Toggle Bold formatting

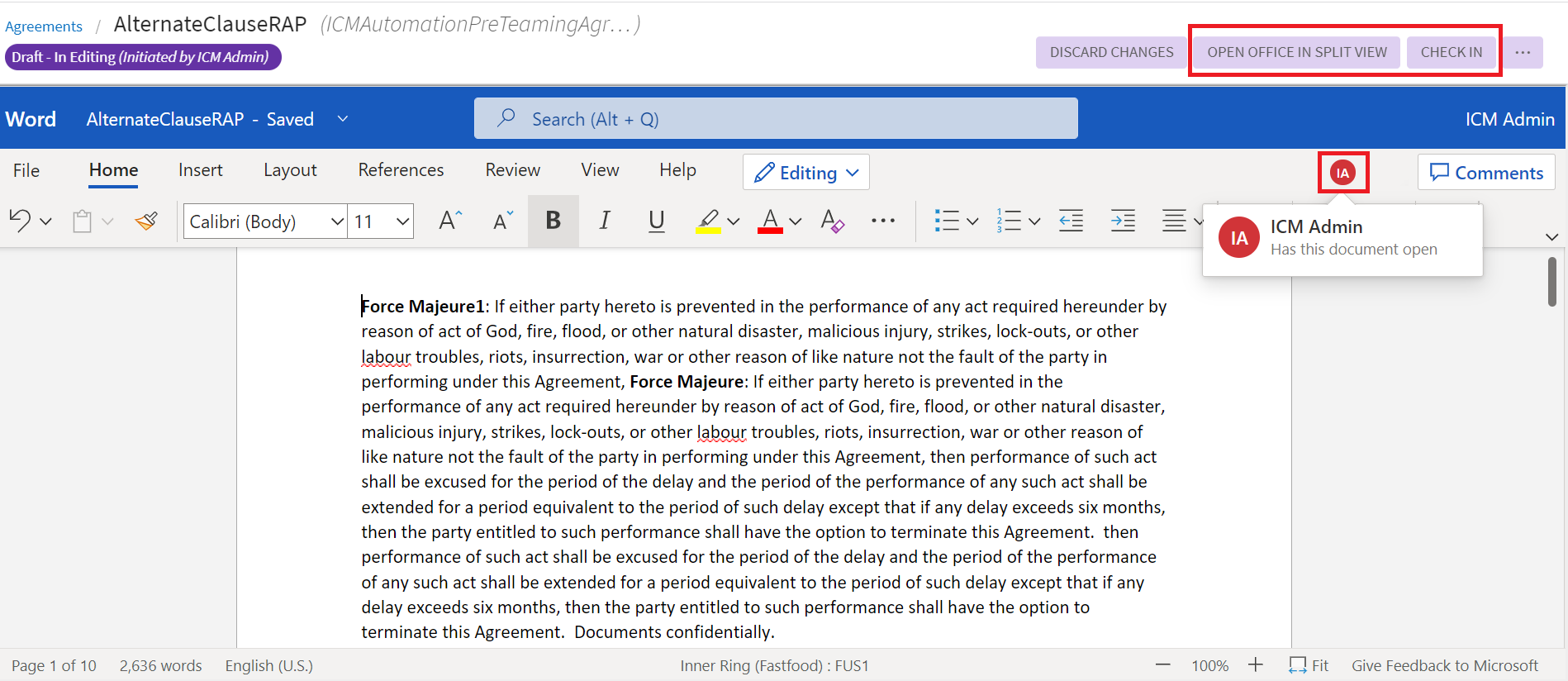(553, 221)
